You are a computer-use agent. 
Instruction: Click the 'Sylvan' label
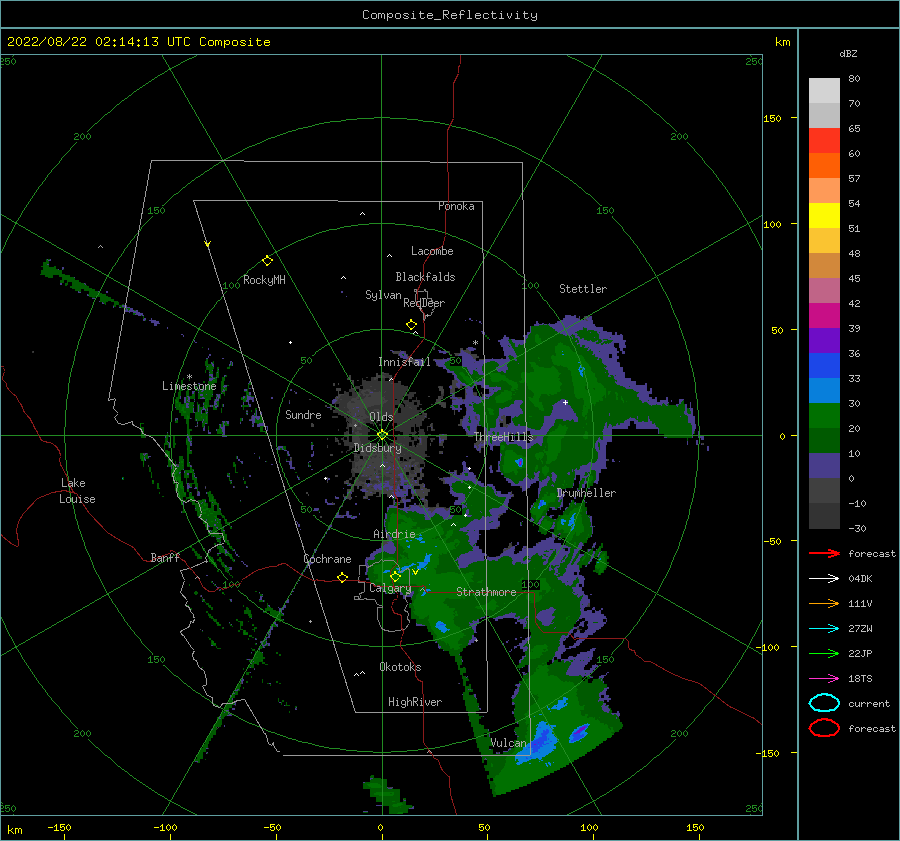[383, 295]
